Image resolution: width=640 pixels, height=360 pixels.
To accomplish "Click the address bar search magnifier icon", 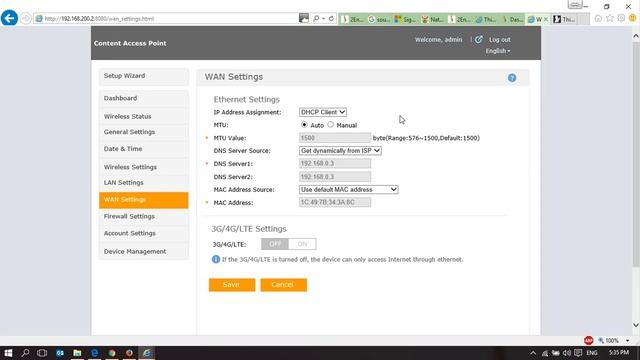I will pyautogui.click(x=316, y=19).
